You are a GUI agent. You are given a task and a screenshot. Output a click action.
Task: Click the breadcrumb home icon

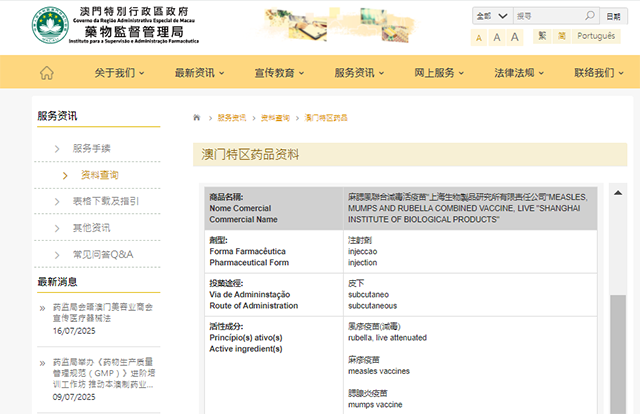coord(197,118)
